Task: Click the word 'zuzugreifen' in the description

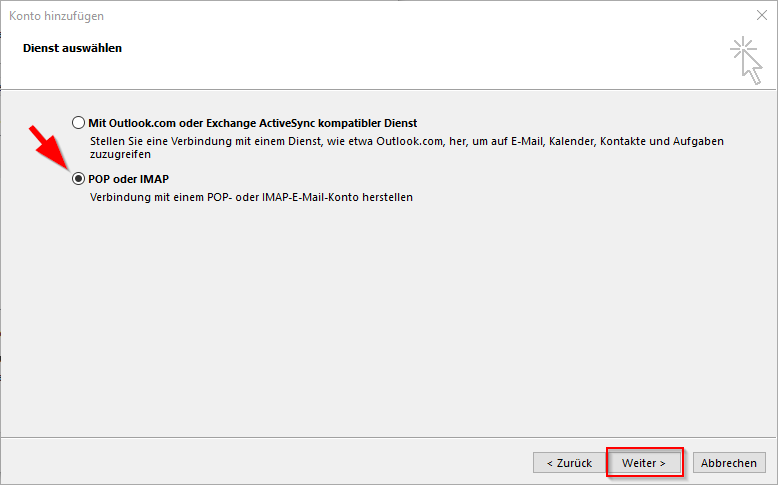Action: point(120,154)
